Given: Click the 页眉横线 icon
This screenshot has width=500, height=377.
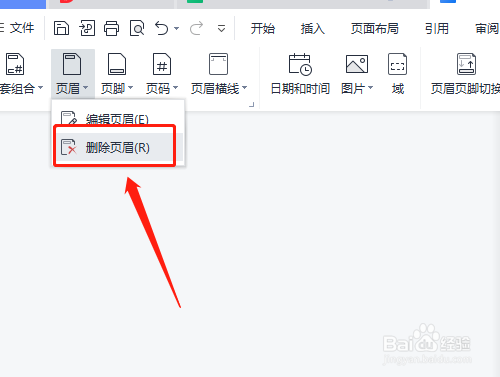Looking at the screenshot, I should pyautogui.click(x=218, y=64).
